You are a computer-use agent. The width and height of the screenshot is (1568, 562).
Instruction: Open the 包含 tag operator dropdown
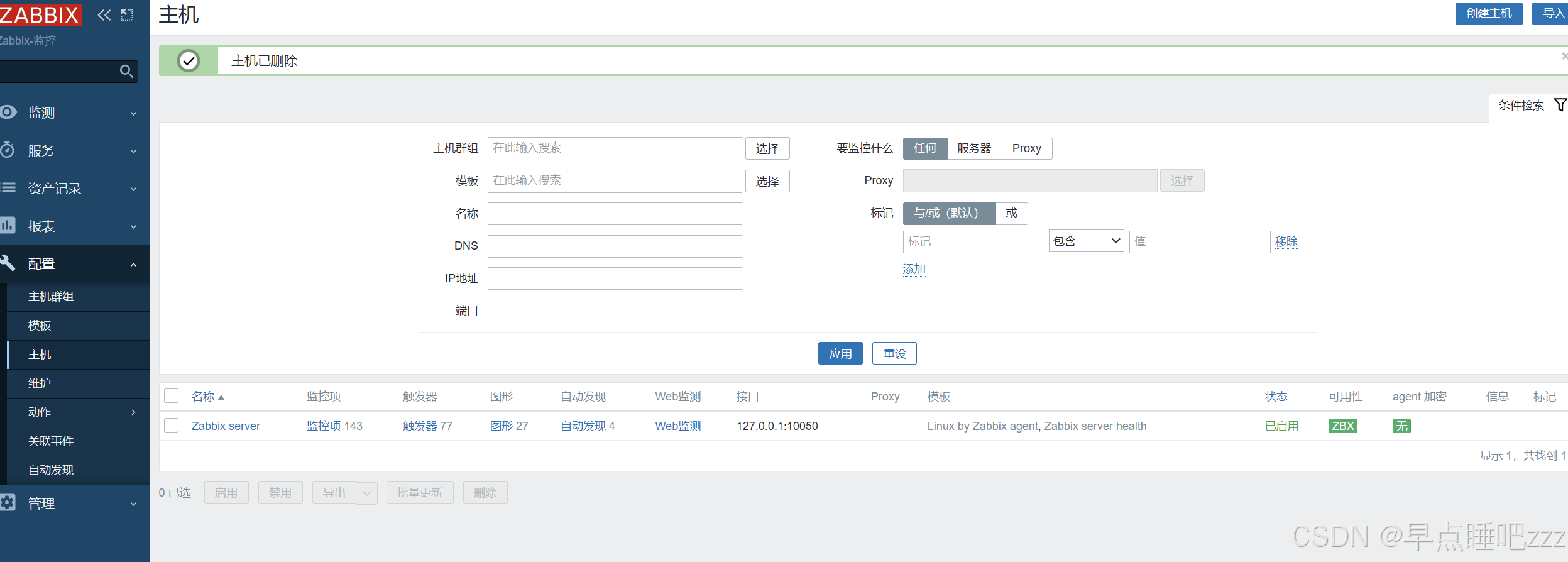1086,241
